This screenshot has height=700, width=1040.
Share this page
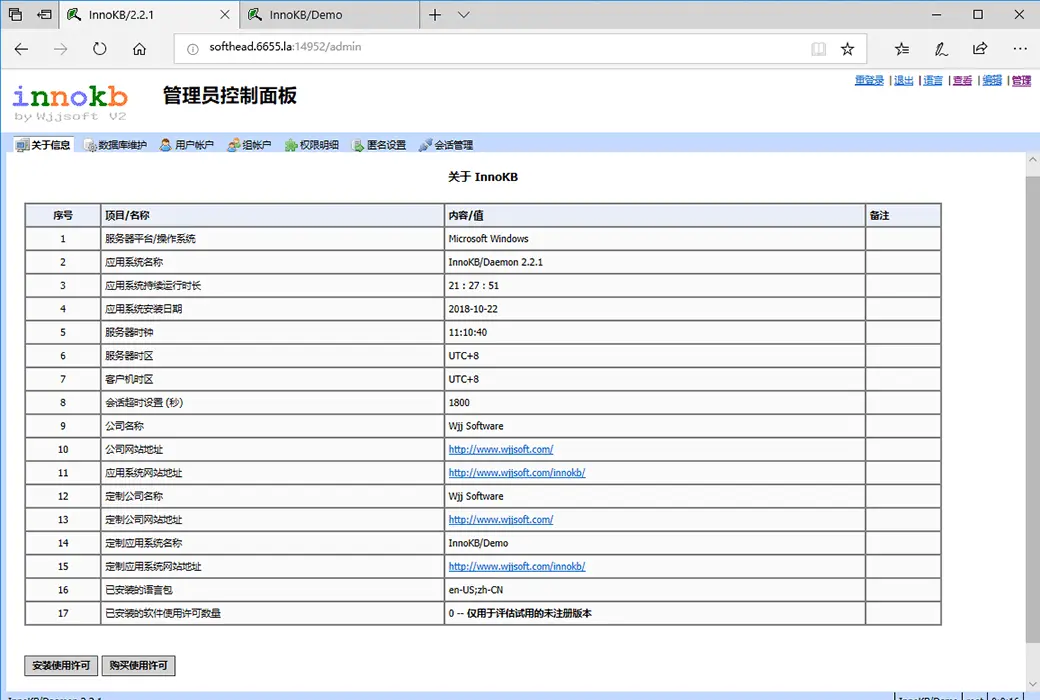(980, 48)
